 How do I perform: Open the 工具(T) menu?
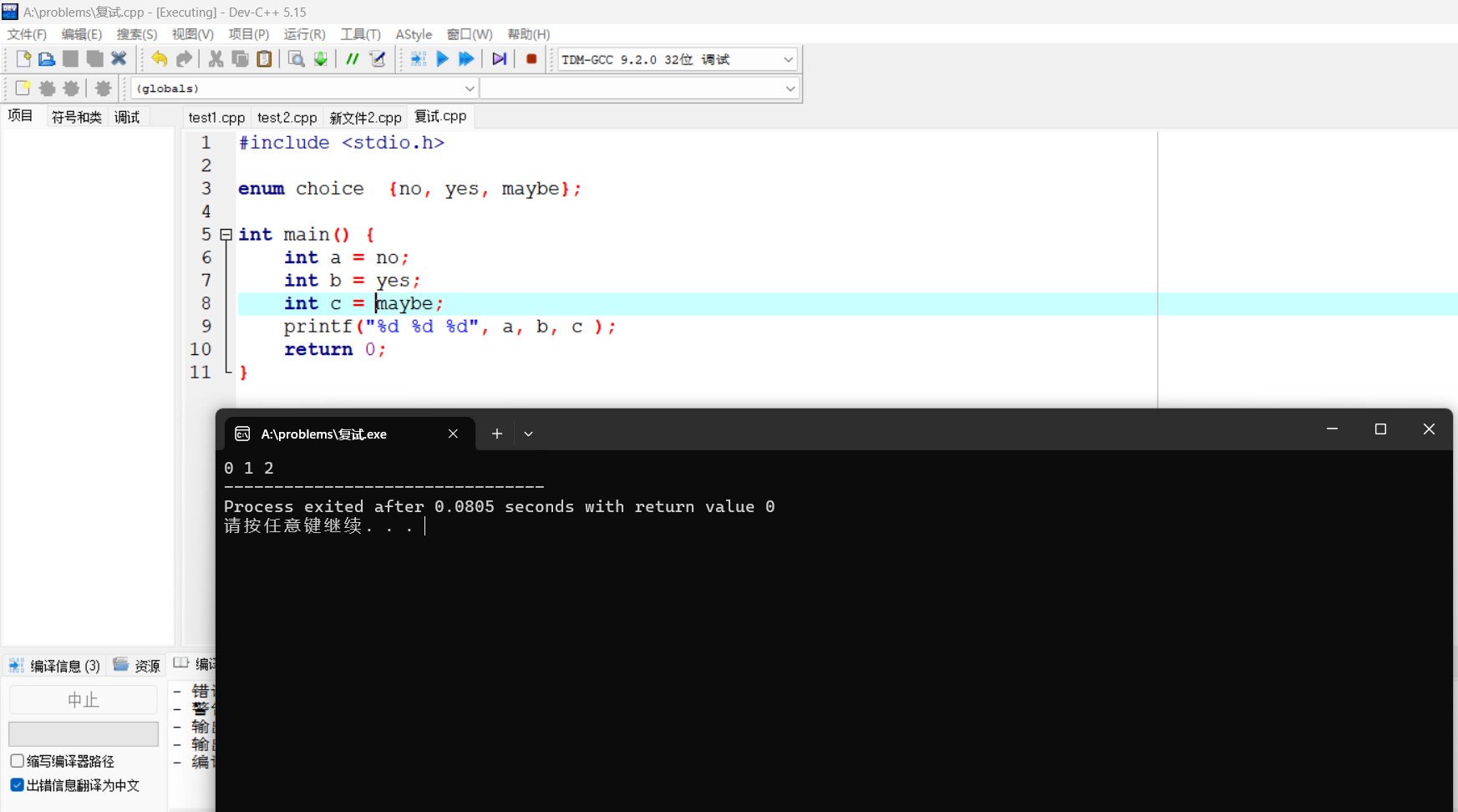[x=360, y=34]
